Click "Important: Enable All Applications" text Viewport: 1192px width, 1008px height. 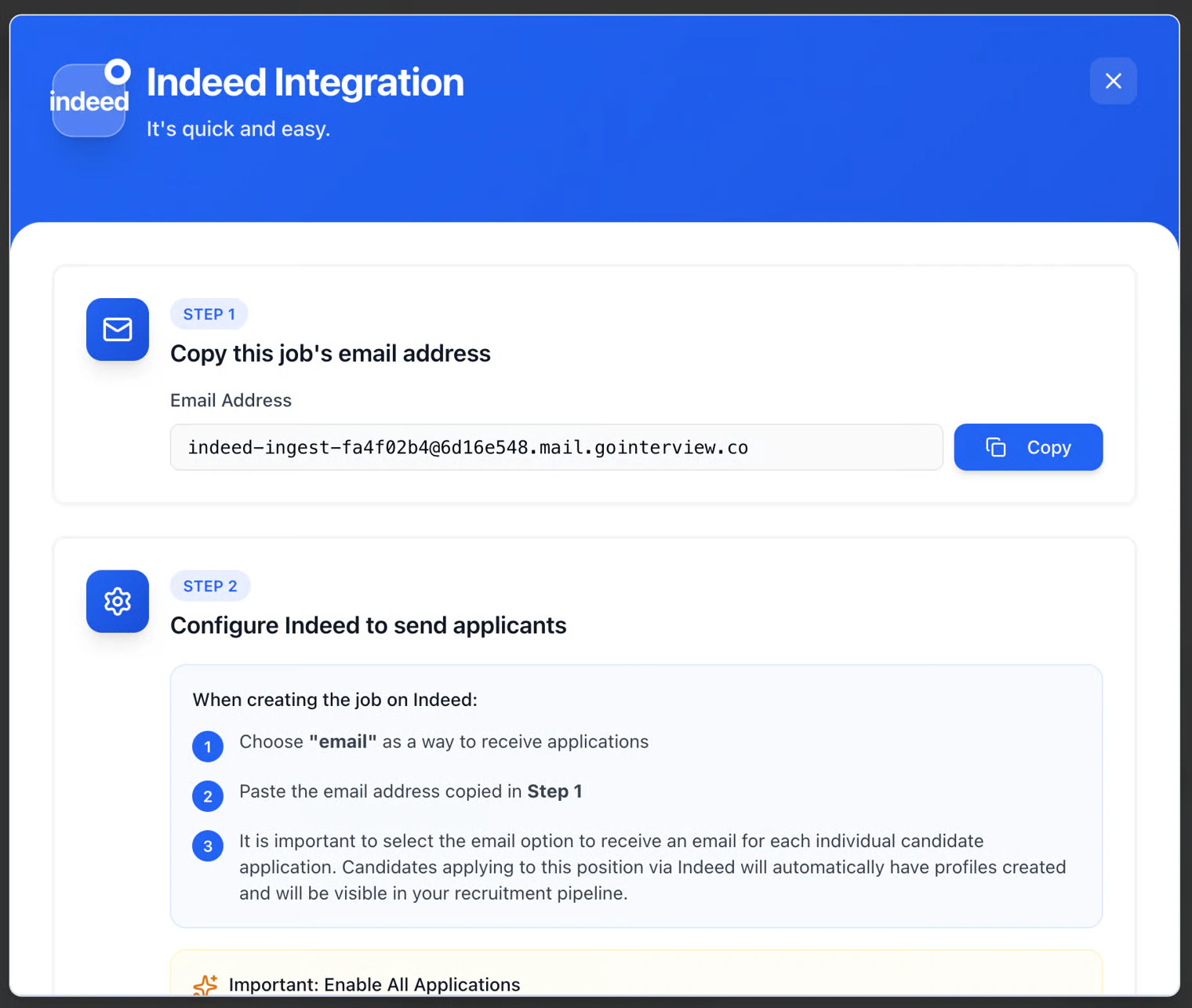pyautogui.click(x=374, y=984)
